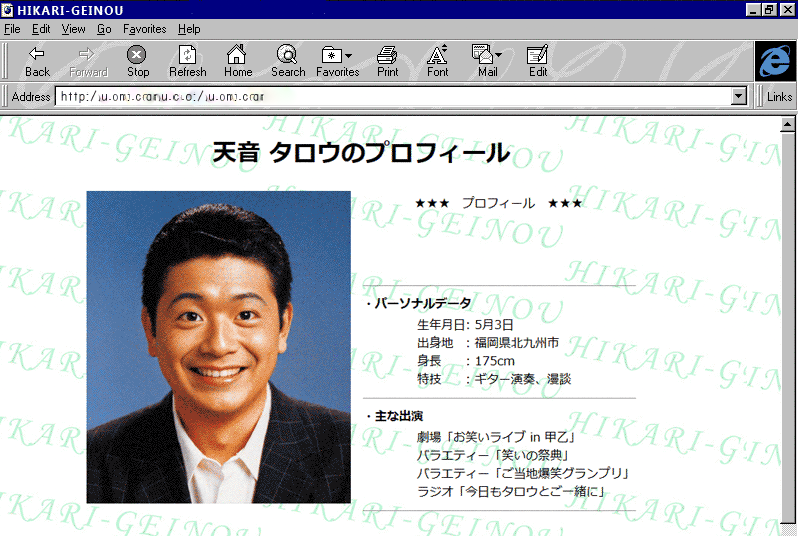Expand the Favorites toolbar dropdown

click(x=348, y=55)
